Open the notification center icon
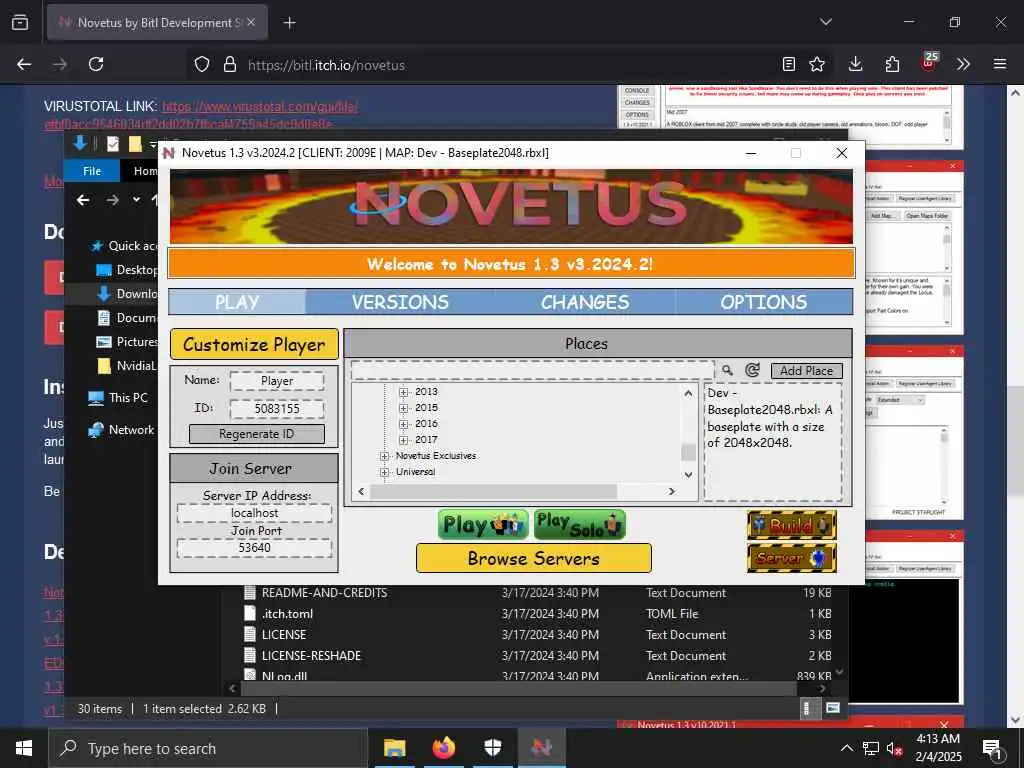The height and width of the screenshot is (768, 1024). 993,748
